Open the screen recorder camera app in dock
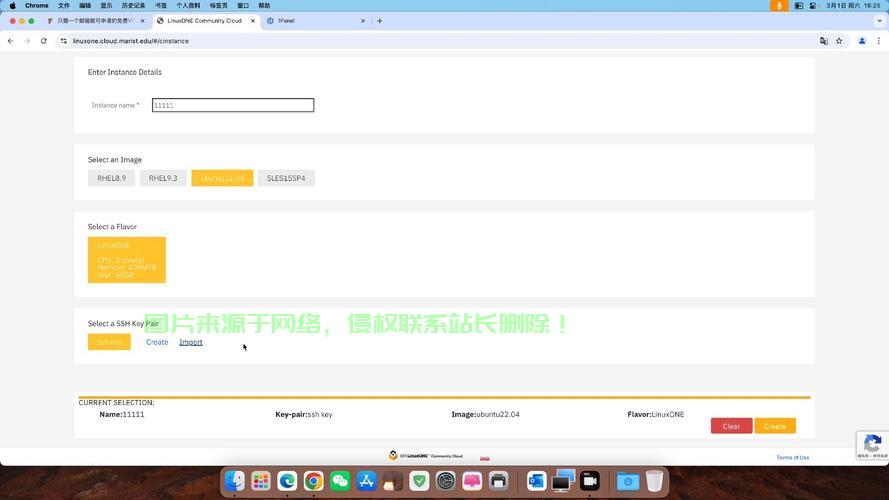Screen dimensions: 889x500 [x=590, y=481]
